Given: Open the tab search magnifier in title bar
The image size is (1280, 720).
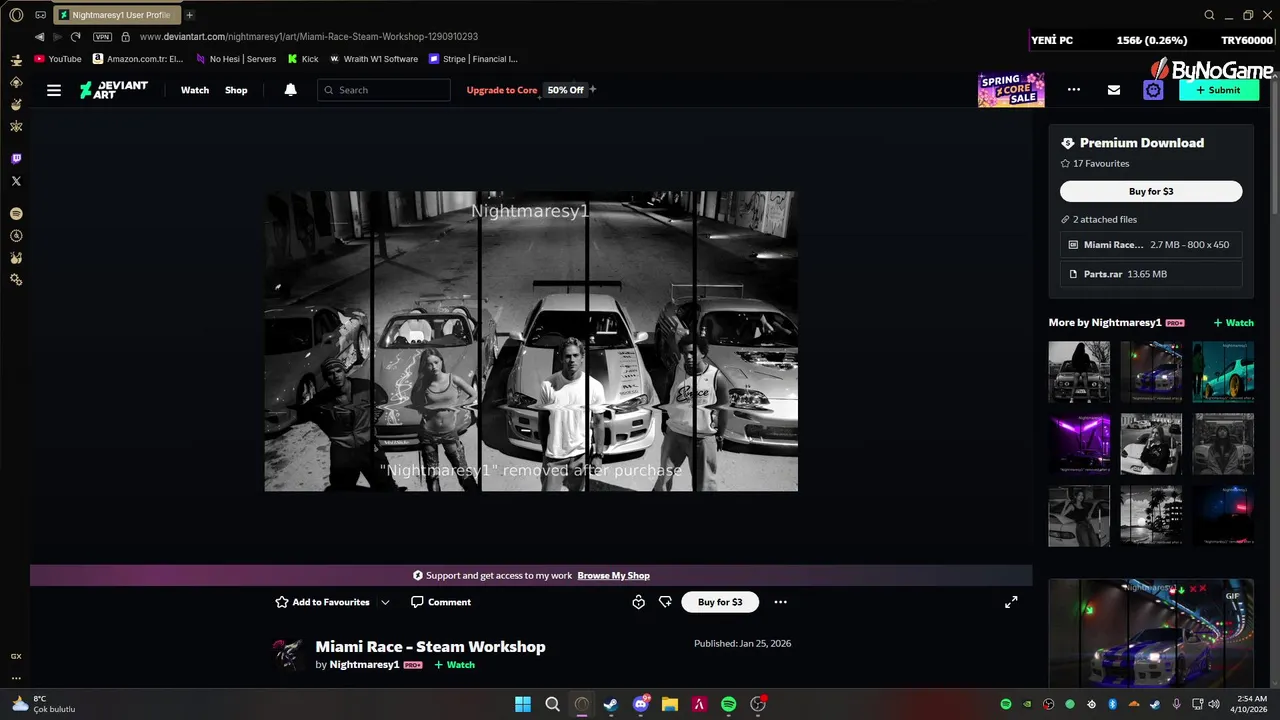Looking at the screenshot, I should 1209,15.
